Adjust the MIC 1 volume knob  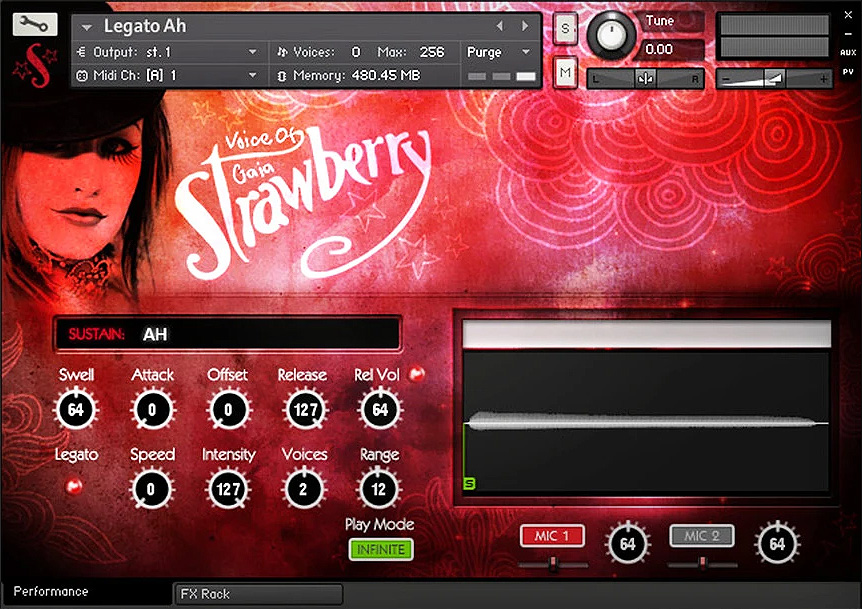[x=627, y=544]
